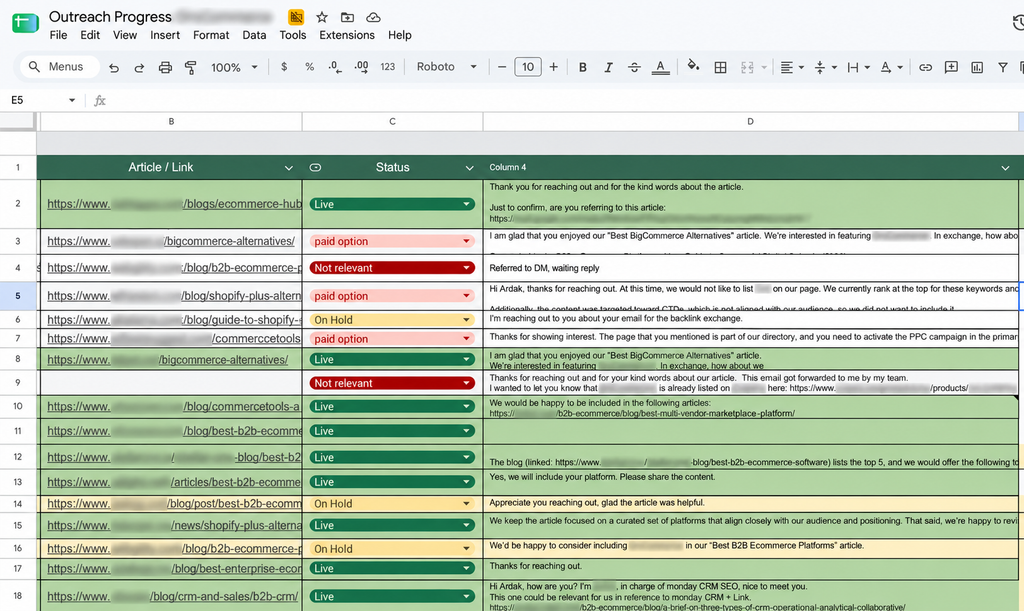
Task: Open the Borders tool
Action: click(x=720, y=67)
